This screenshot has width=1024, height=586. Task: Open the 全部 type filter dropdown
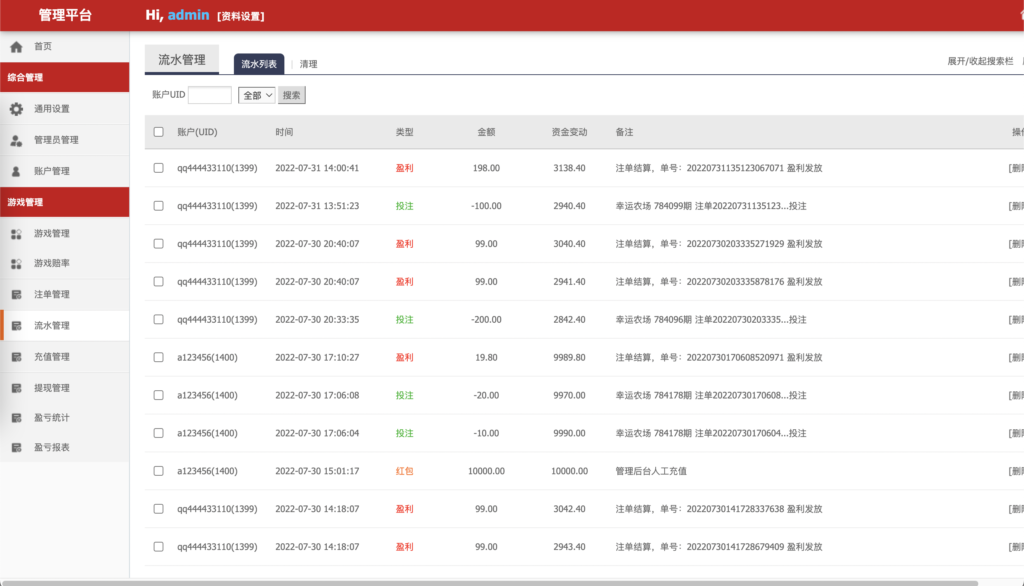[x=256, y=95]
